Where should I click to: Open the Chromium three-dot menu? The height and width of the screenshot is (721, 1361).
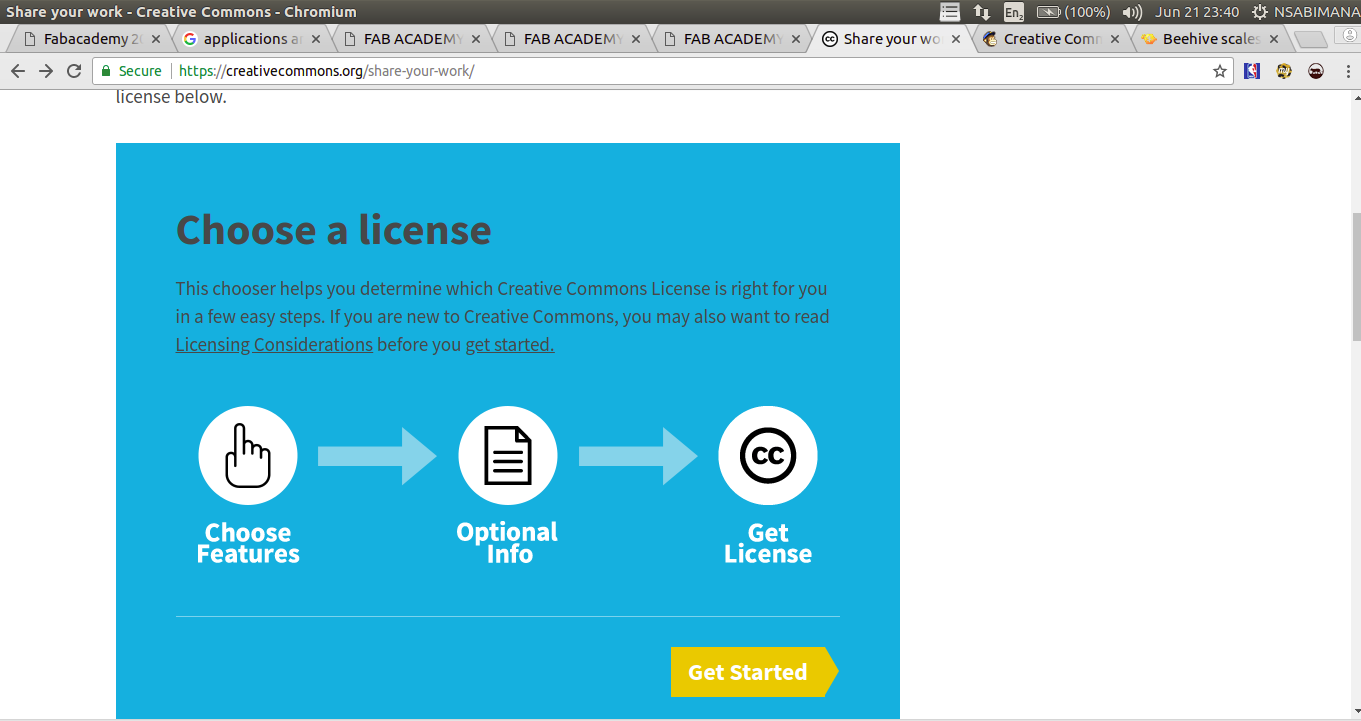[1347, 71]
